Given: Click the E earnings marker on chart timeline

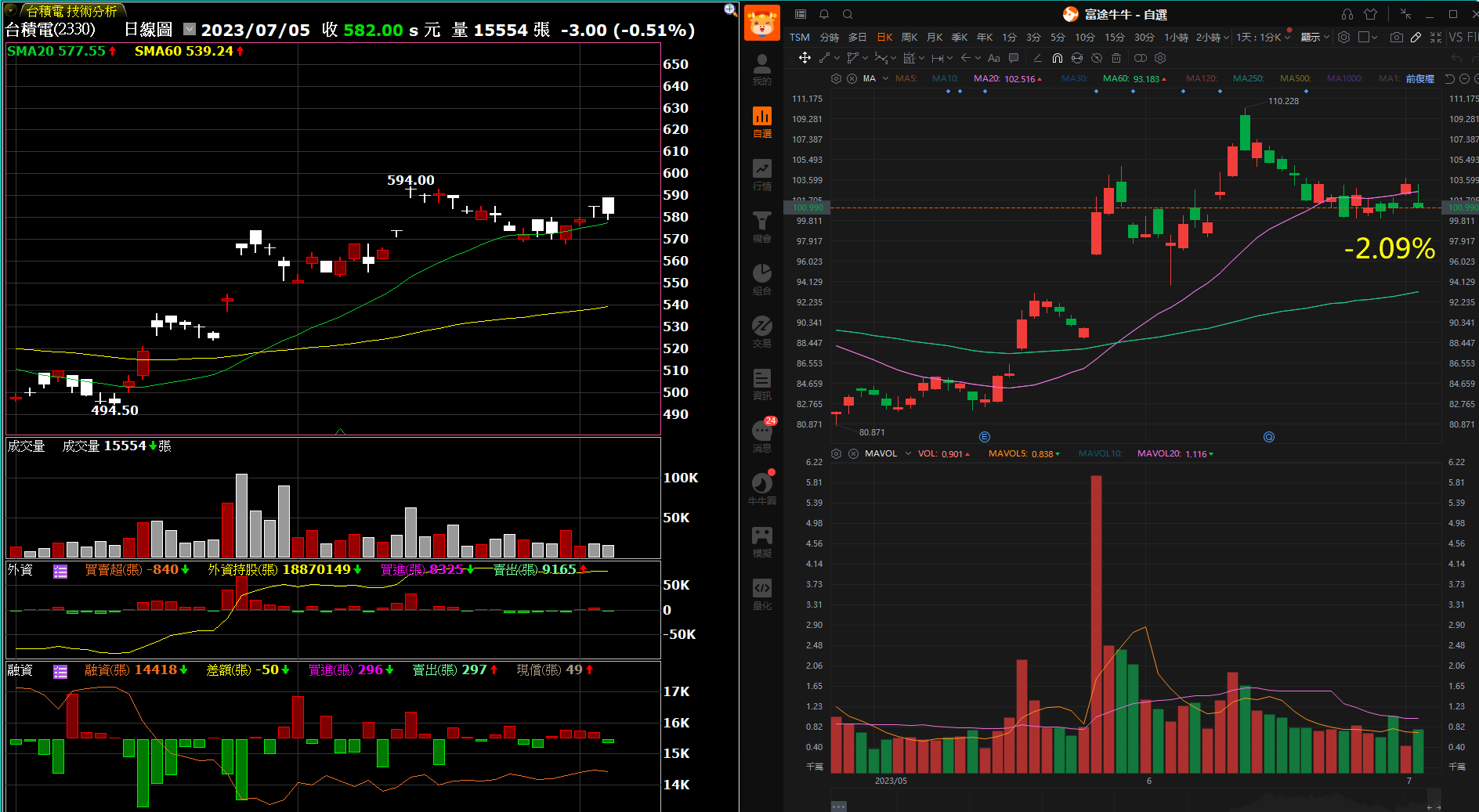Looking at the screenshot, I should click(985, 437).
